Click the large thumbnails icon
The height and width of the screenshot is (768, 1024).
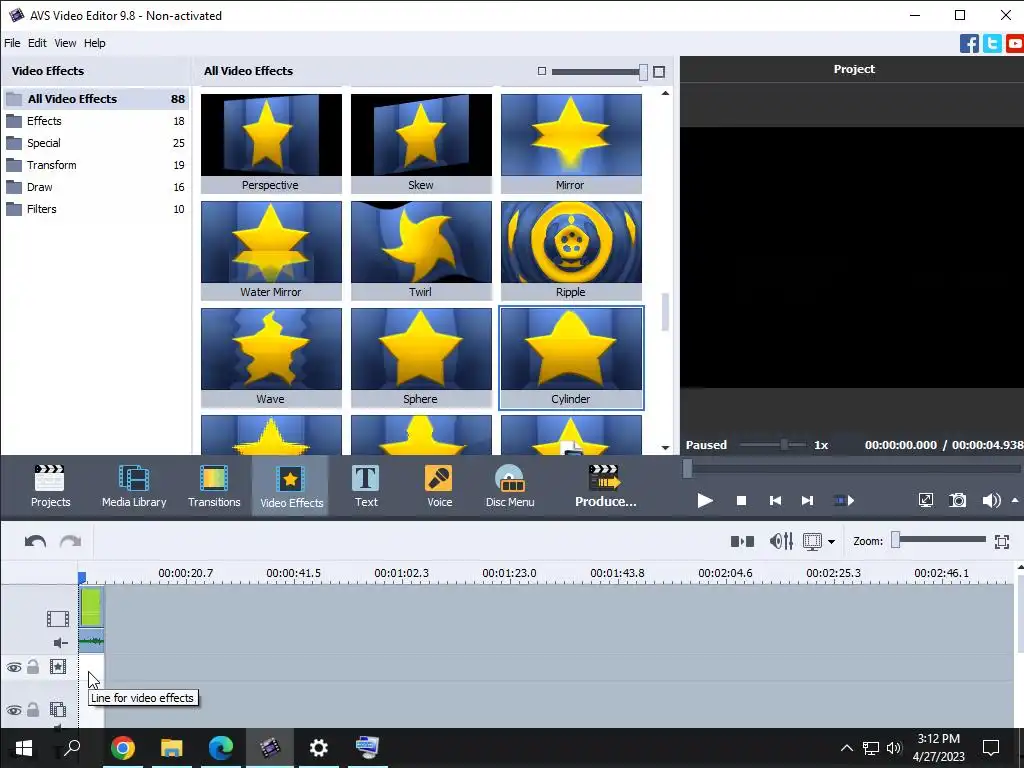[x=659, y=71]
